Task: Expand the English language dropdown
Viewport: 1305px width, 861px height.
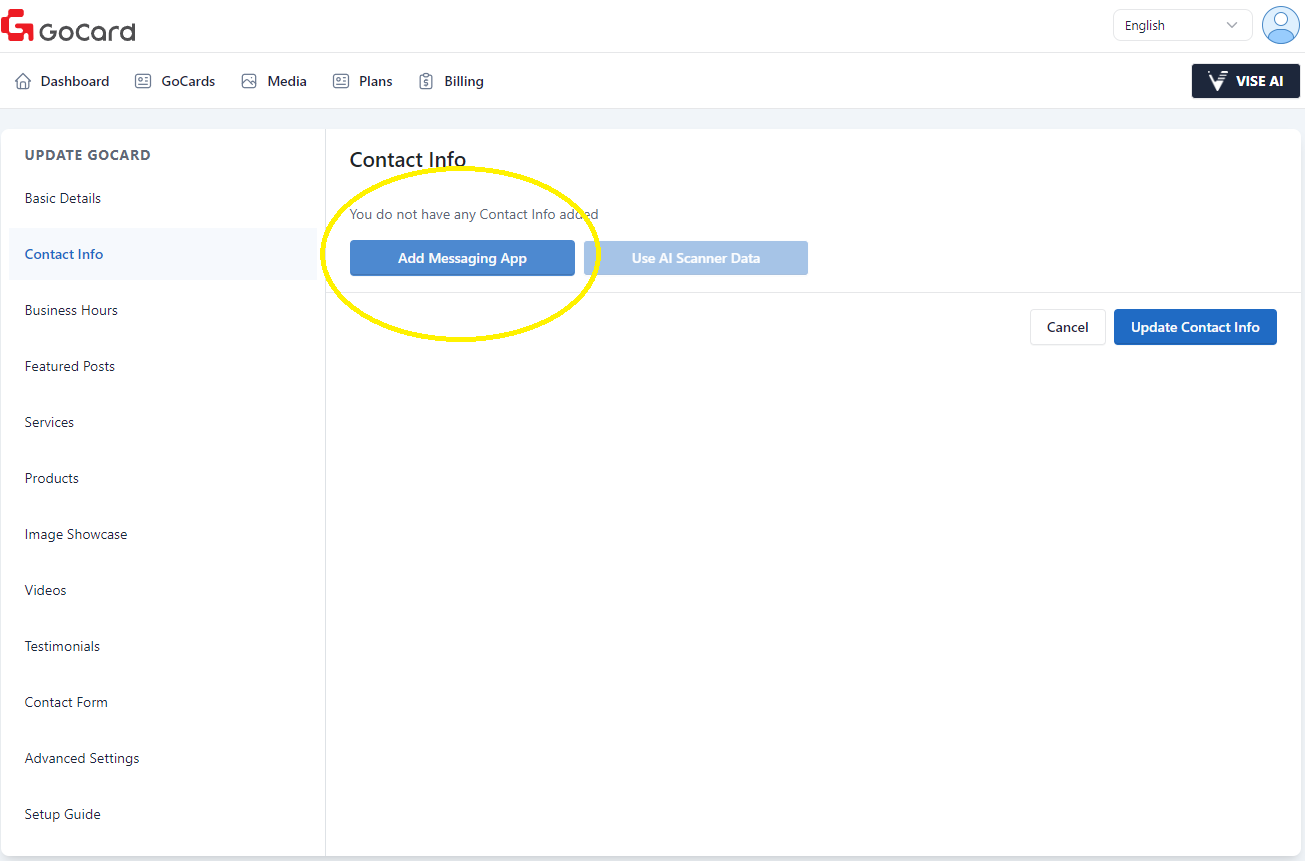Action: pos(1181,26)
